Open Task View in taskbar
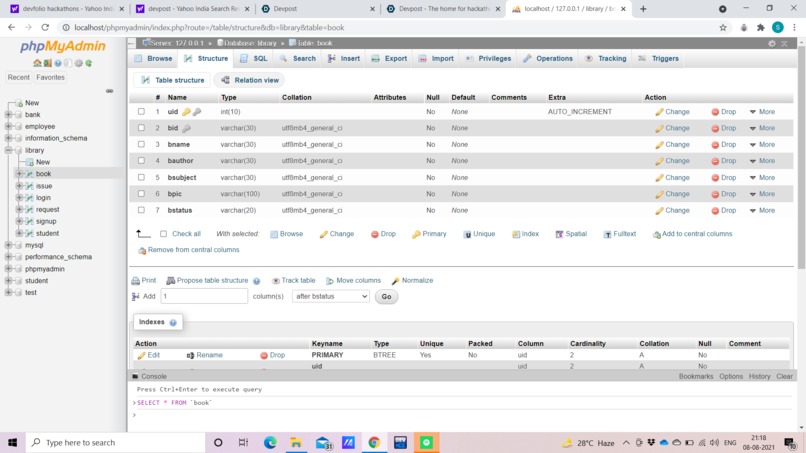The width and height of the screenshot is (806, 453). [x=244, y=442]
